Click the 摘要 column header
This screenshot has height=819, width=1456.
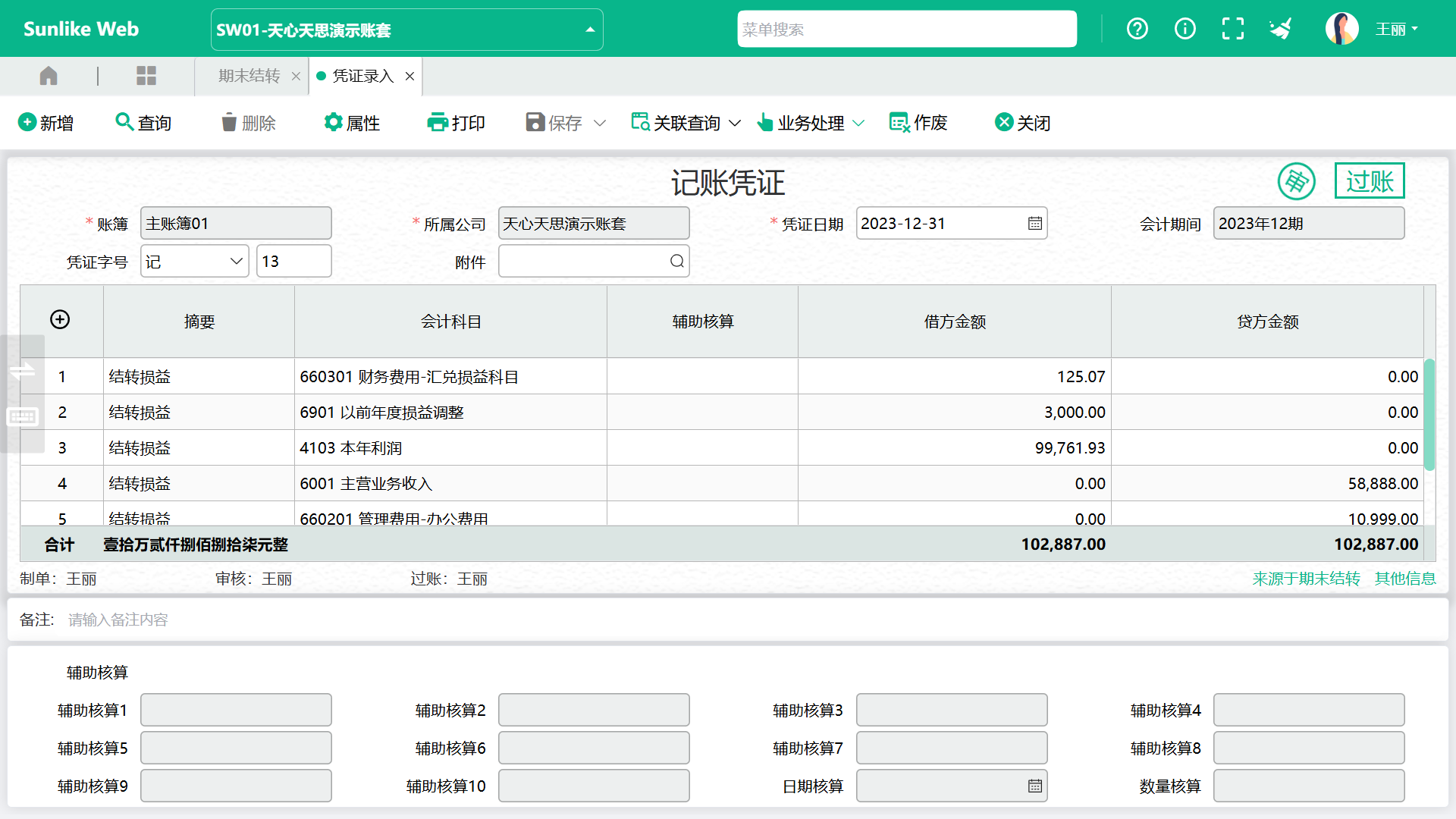199,322
